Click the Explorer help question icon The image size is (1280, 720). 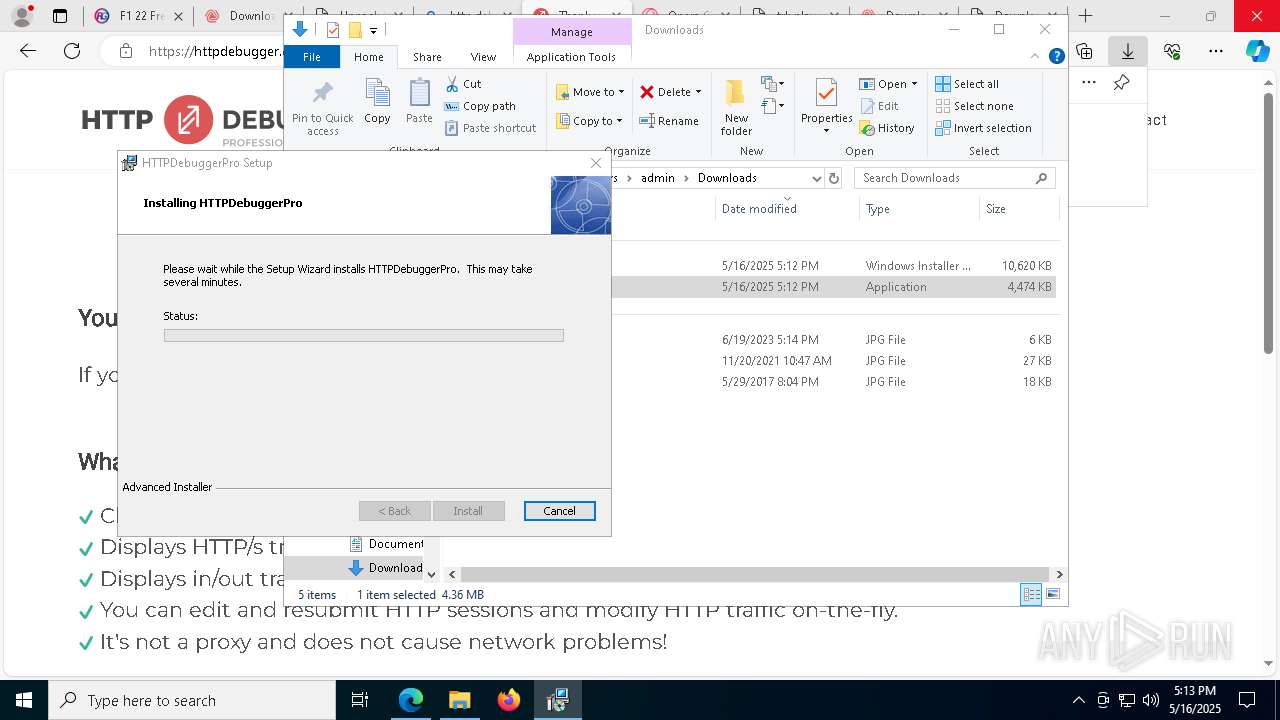tap(1056, 57)
